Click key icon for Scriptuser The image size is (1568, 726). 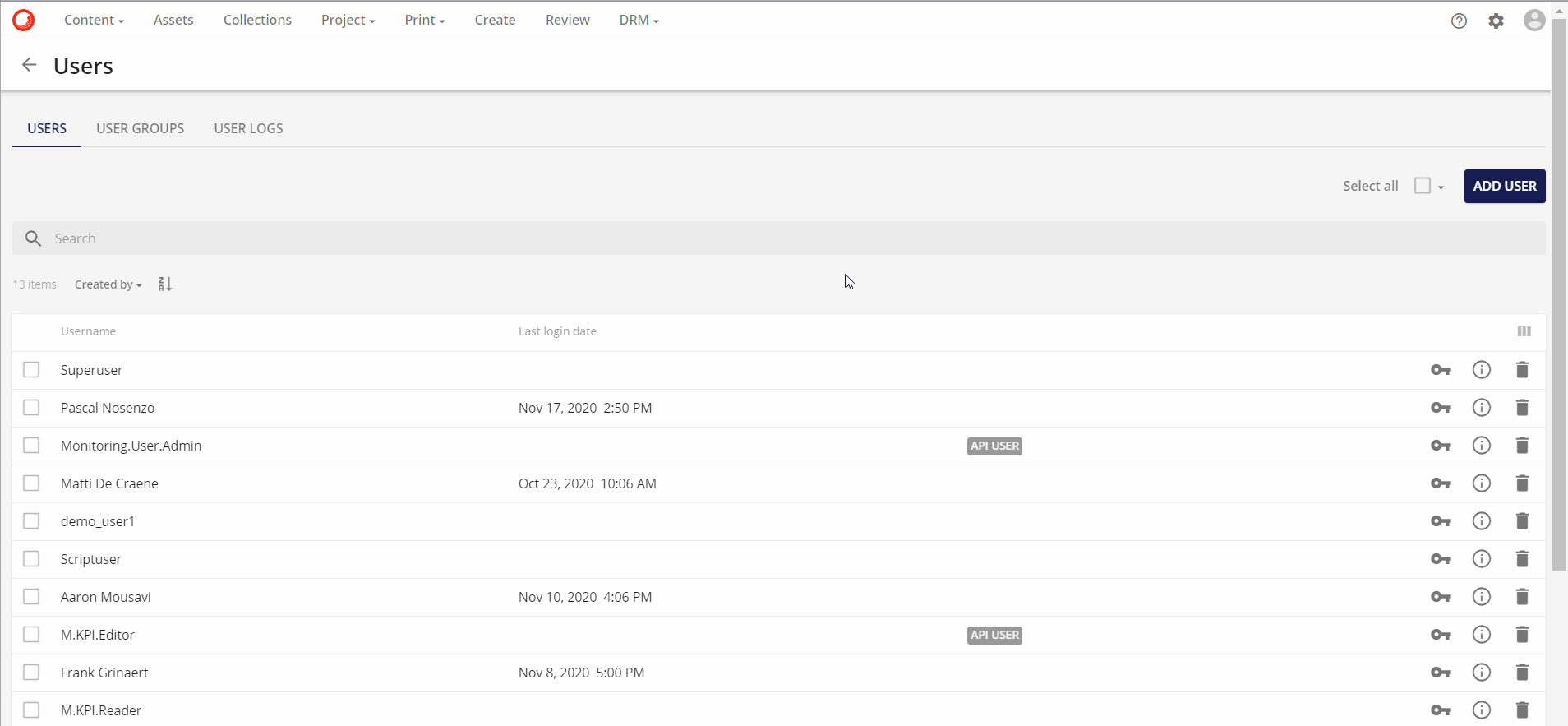(1441, 559)
